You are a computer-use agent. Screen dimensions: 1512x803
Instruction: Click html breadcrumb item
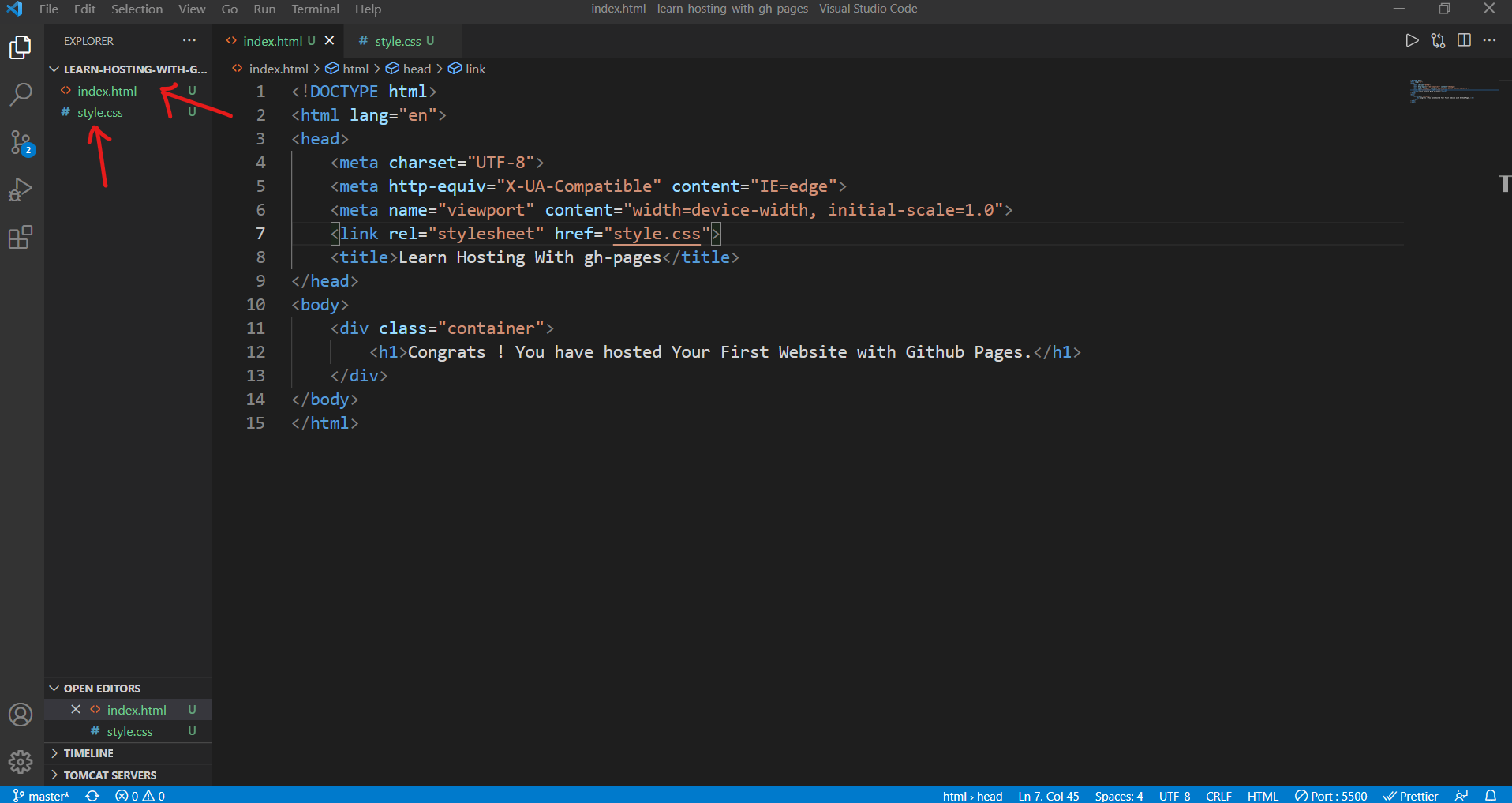point(347,69)
